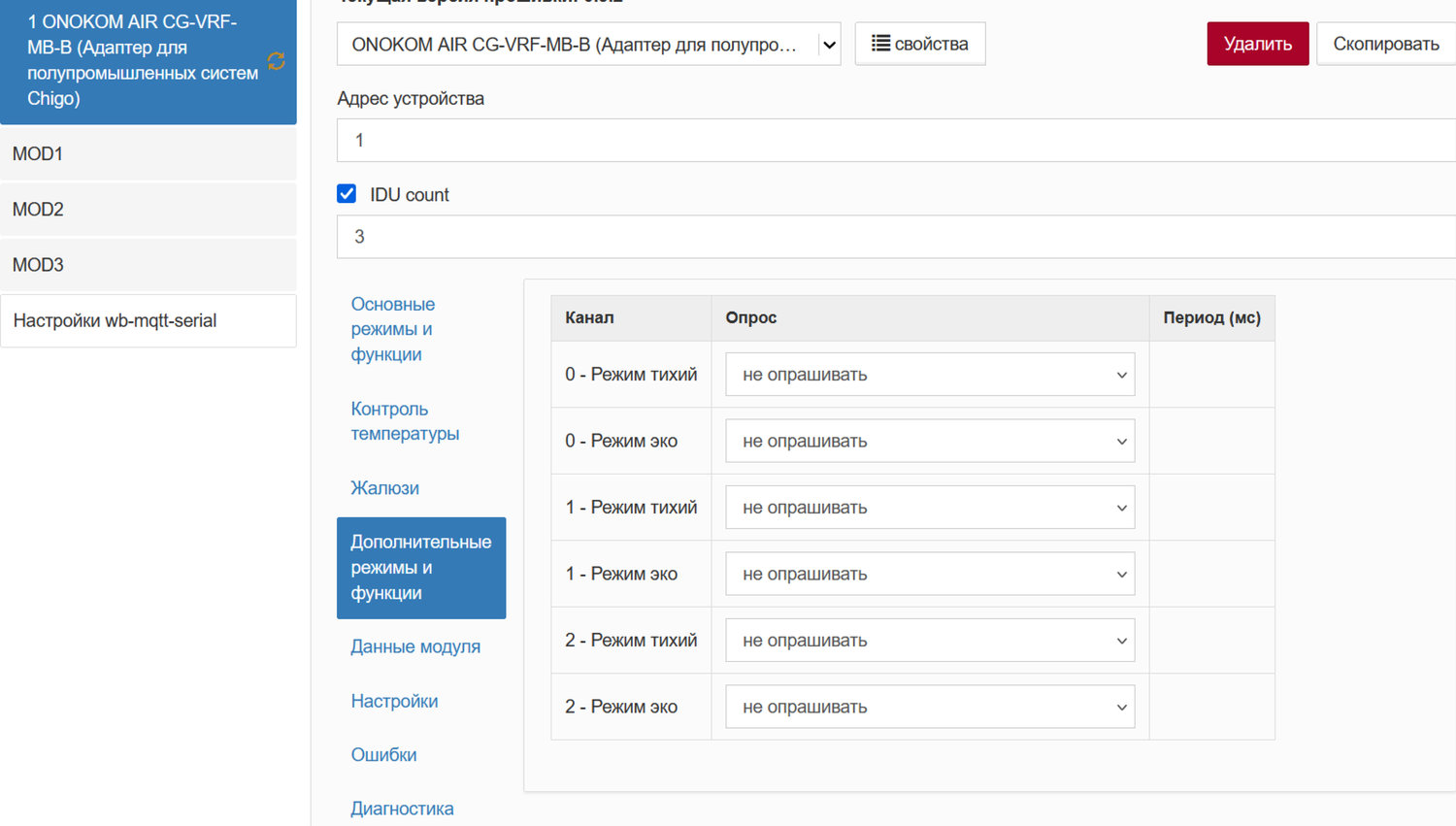Click the Адрес устройства input field

(x=893, y=141)
